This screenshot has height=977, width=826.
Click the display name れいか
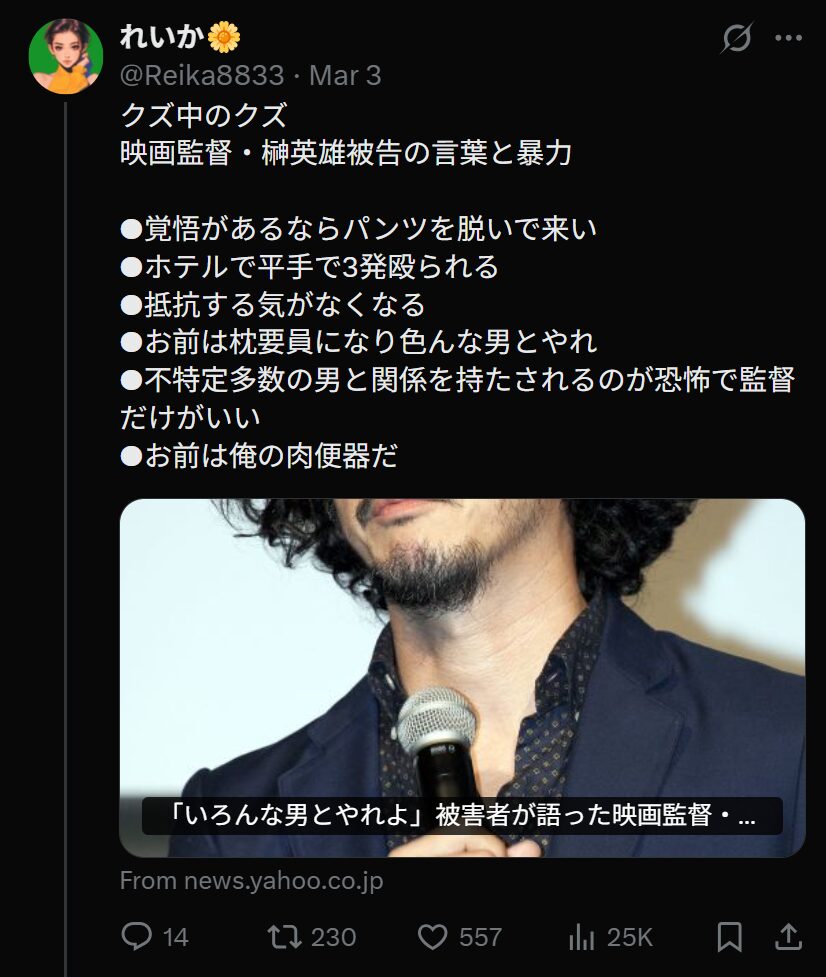(161, 37)
